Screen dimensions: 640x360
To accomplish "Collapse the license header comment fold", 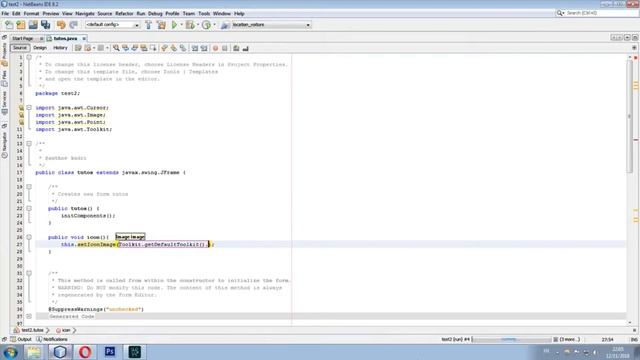I will 29,58.
